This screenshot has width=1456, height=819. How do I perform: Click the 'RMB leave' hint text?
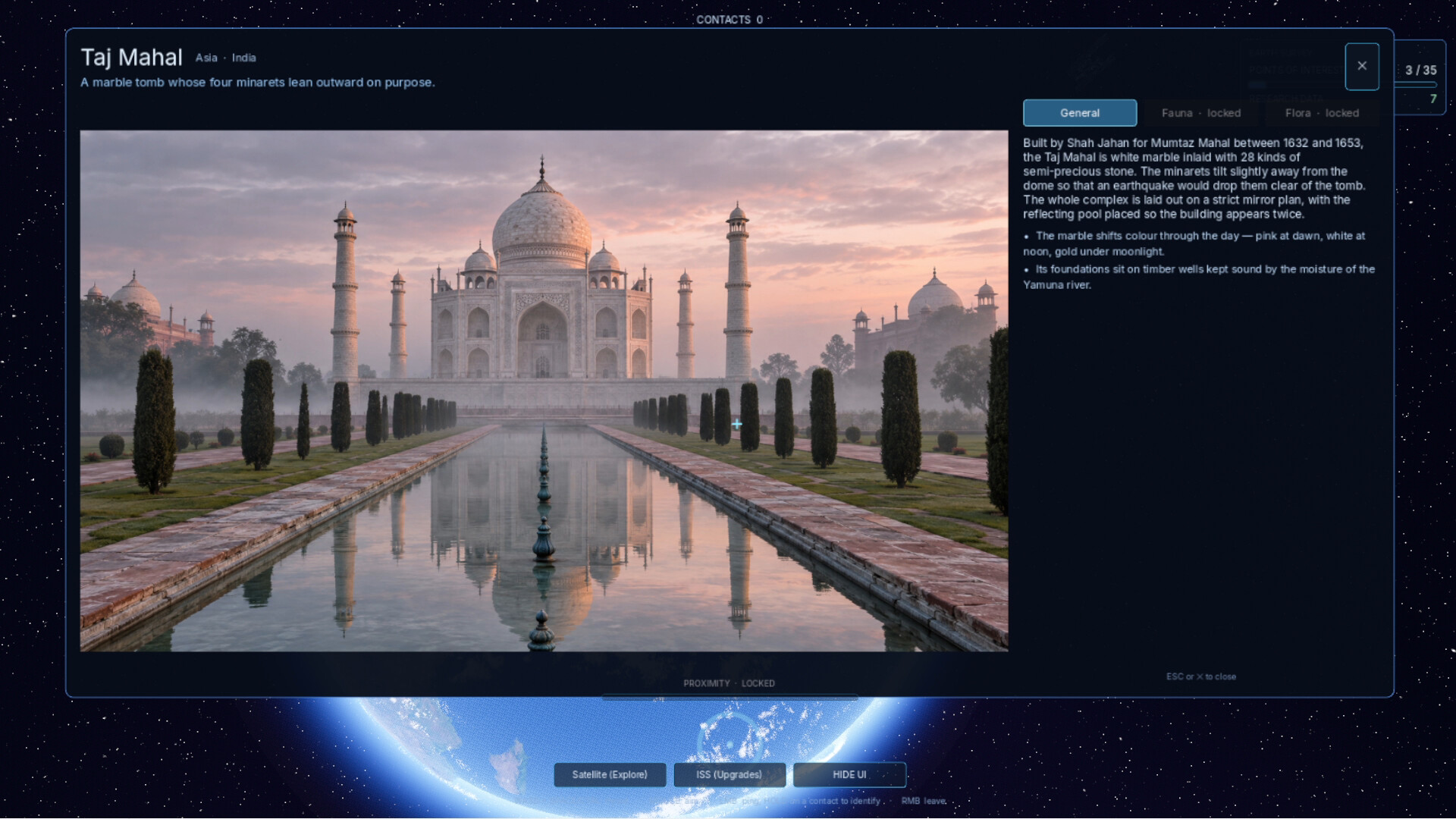924,801
